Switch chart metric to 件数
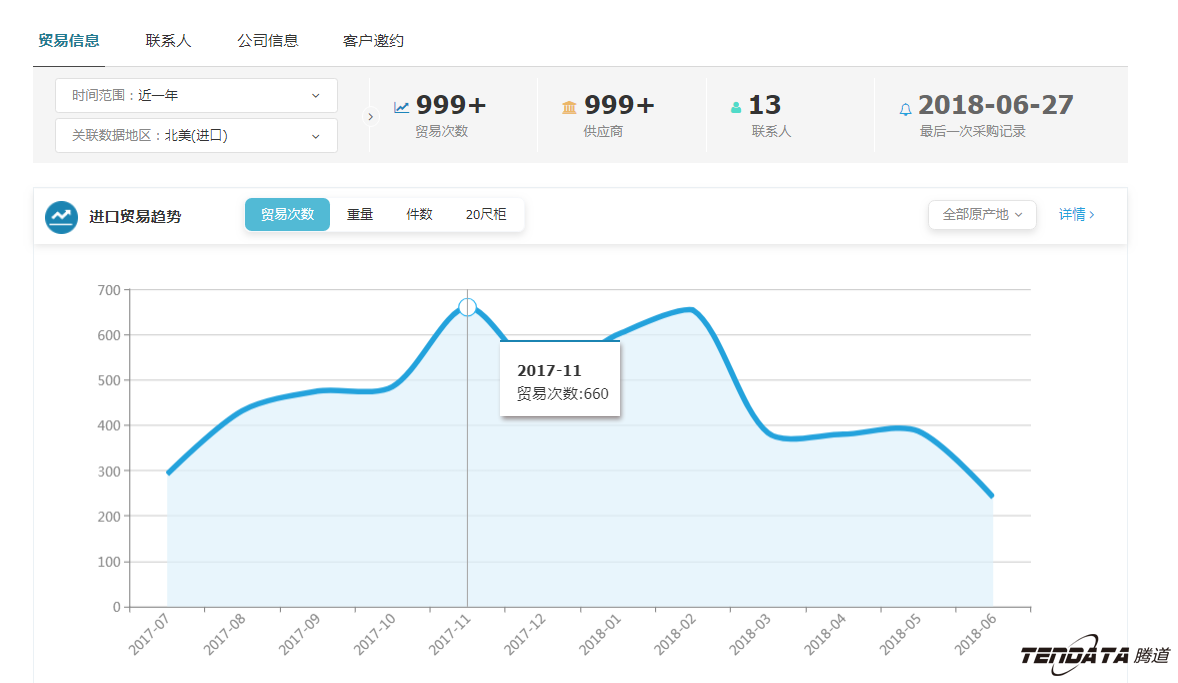The height and width of the screenshot is (683, 1178). 419,214
